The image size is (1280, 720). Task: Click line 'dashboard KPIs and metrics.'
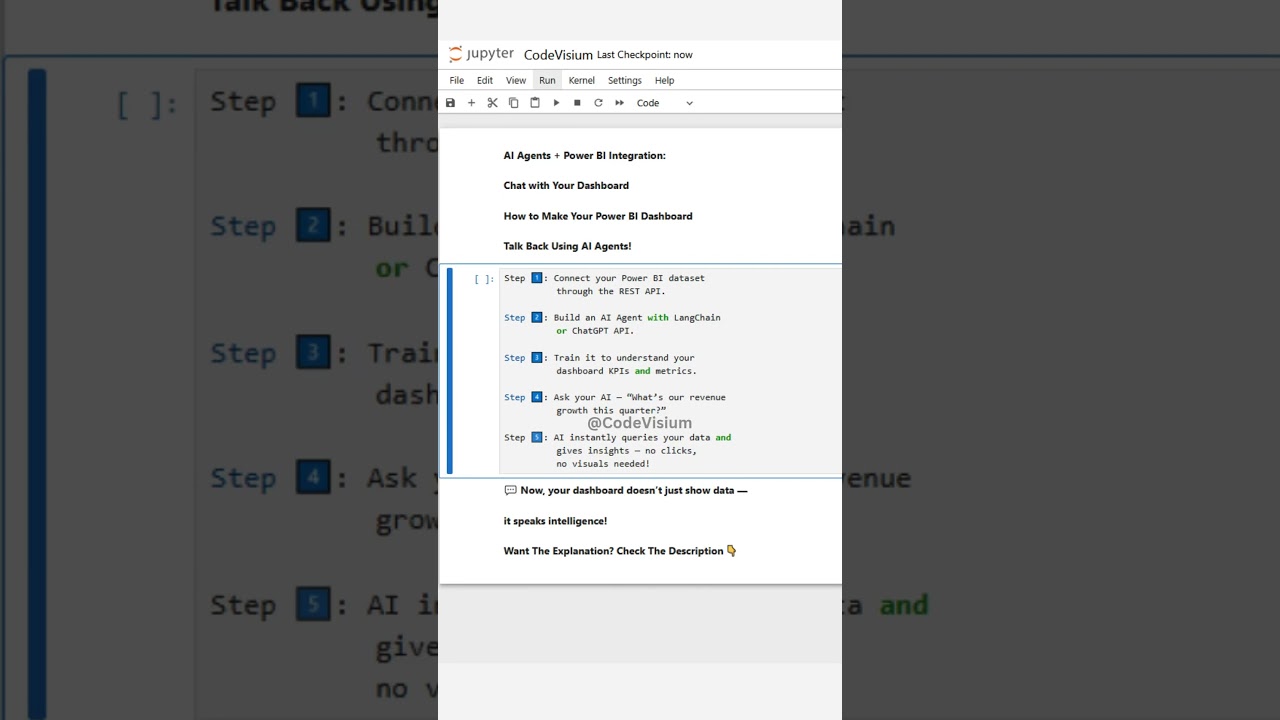click(x=626, y=371)
